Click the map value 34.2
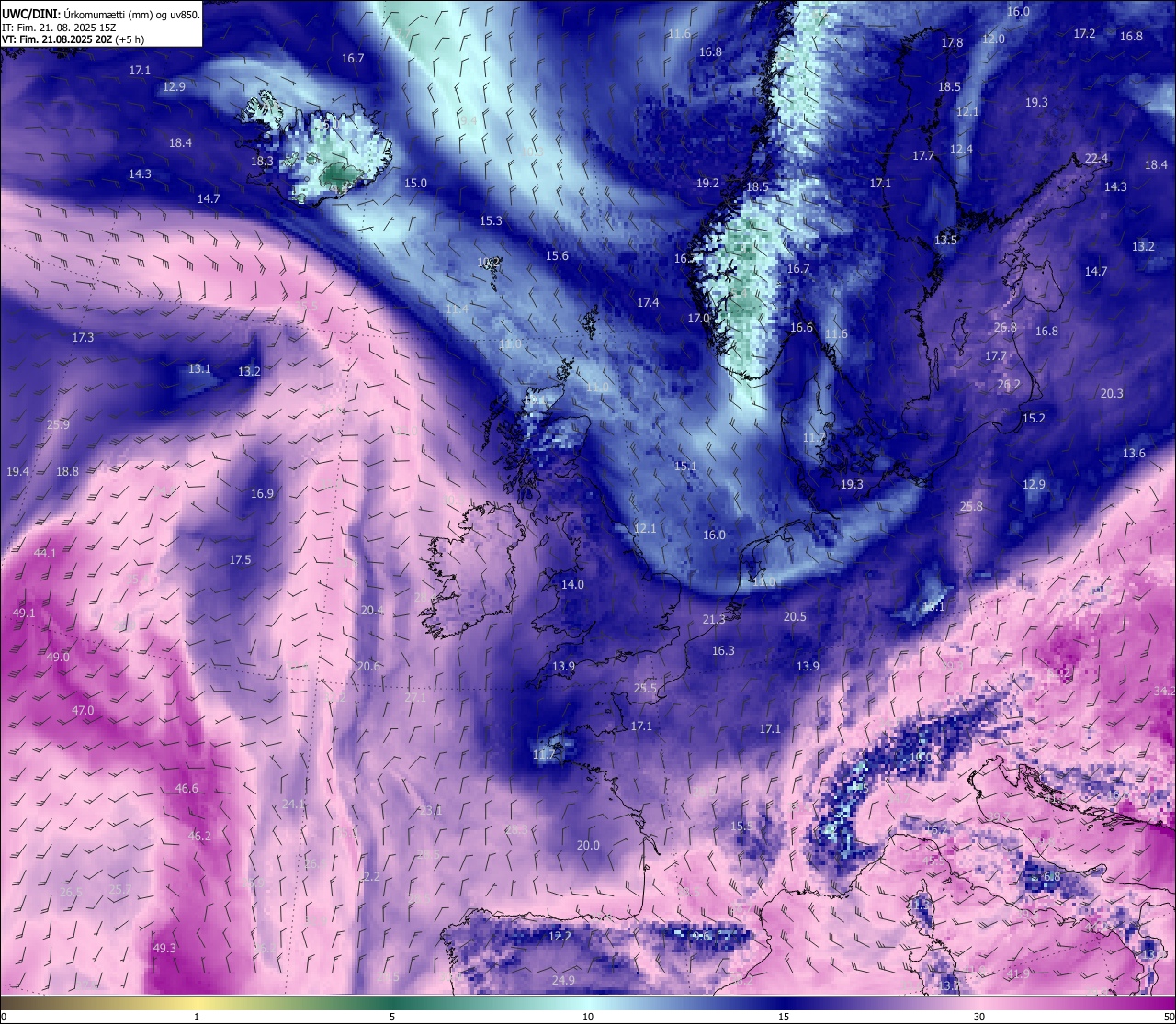 1164,690
